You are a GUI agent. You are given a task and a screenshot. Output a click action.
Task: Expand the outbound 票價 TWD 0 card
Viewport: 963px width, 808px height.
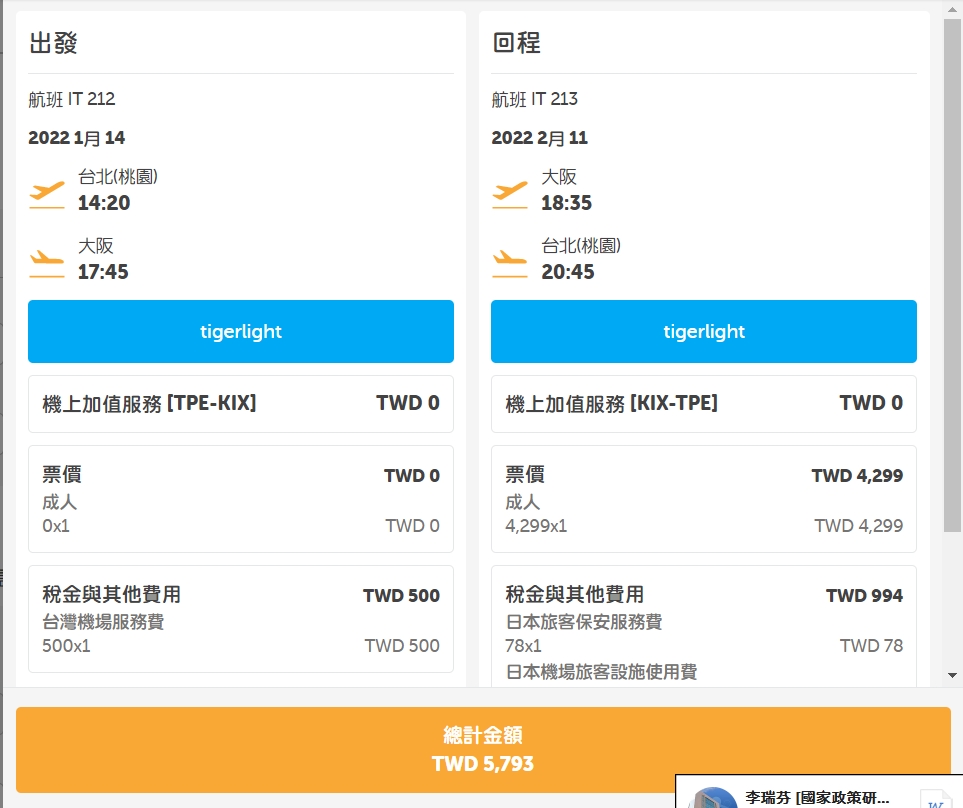[x=241, y=499]
